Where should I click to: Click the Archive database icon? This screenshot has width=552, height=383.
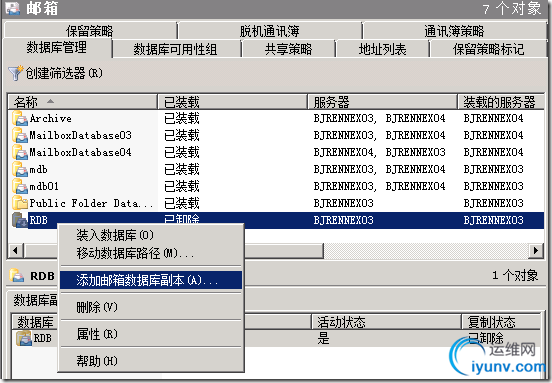(20, 119)
